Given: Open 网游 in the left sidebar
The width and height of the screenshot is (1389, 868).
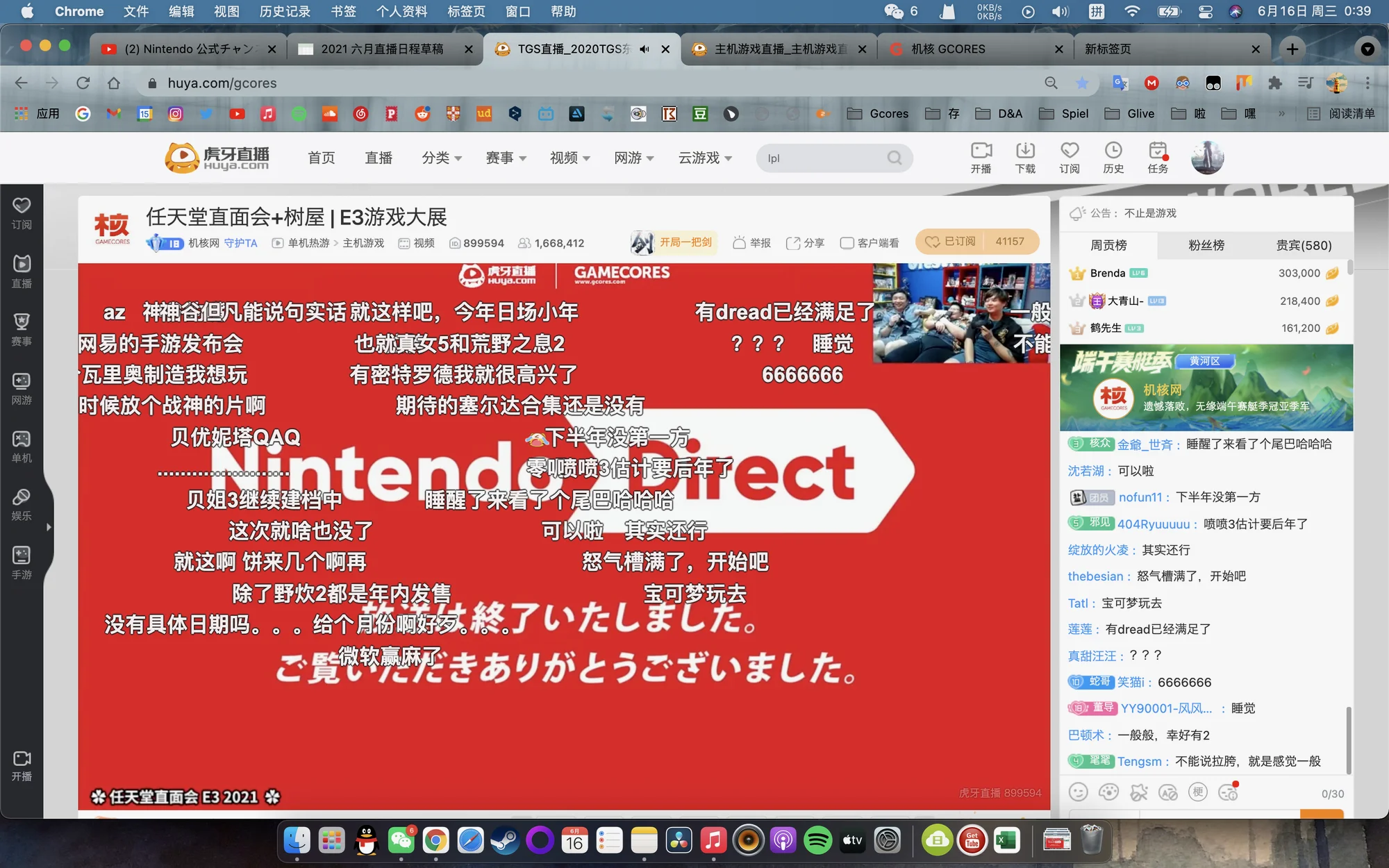Looking at the screenshot, I should 22,388.
